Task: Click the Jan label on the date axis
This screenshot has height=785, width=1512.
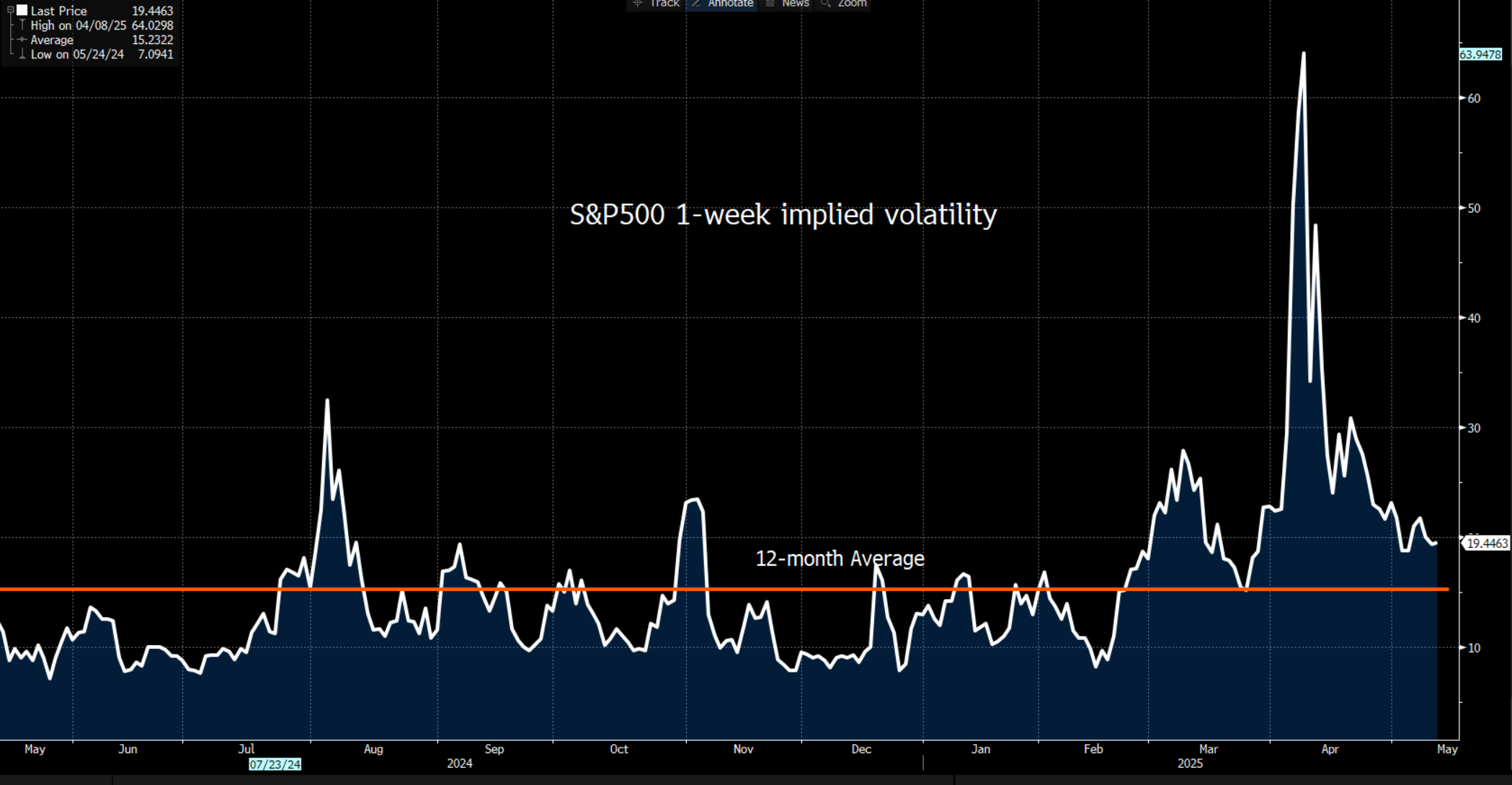Action: click(x=981, y=749)
